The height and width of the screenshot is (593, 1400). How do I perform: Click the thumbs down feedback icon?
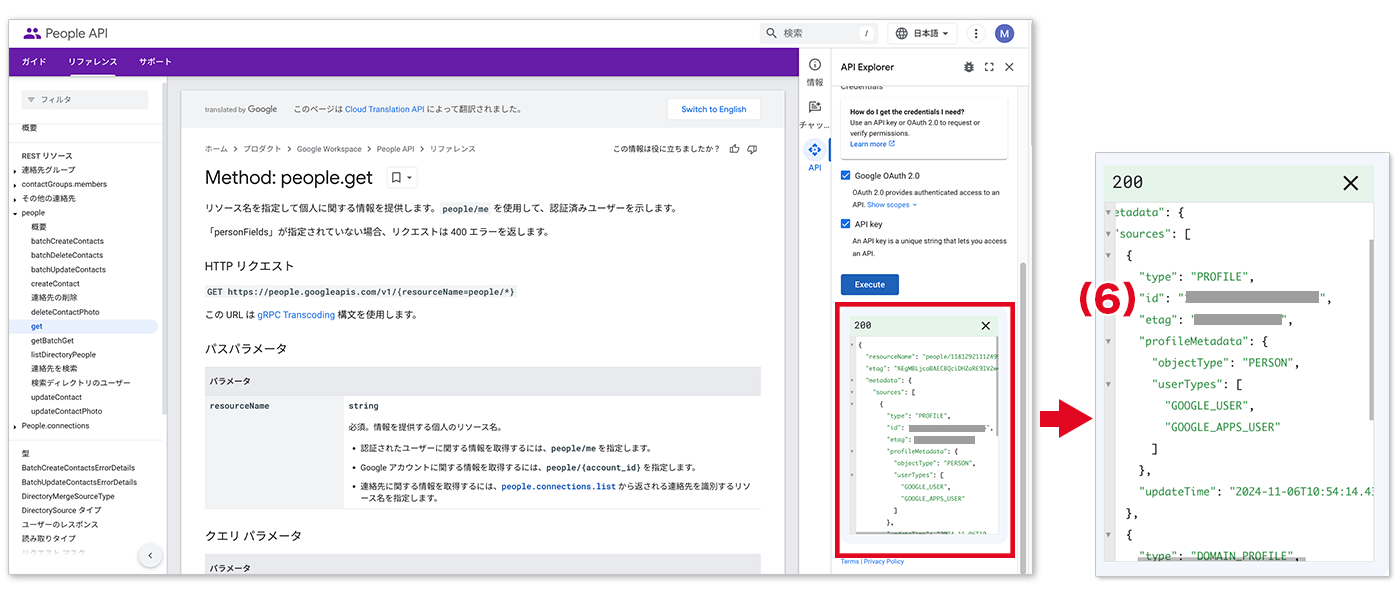tap(752, 149)
